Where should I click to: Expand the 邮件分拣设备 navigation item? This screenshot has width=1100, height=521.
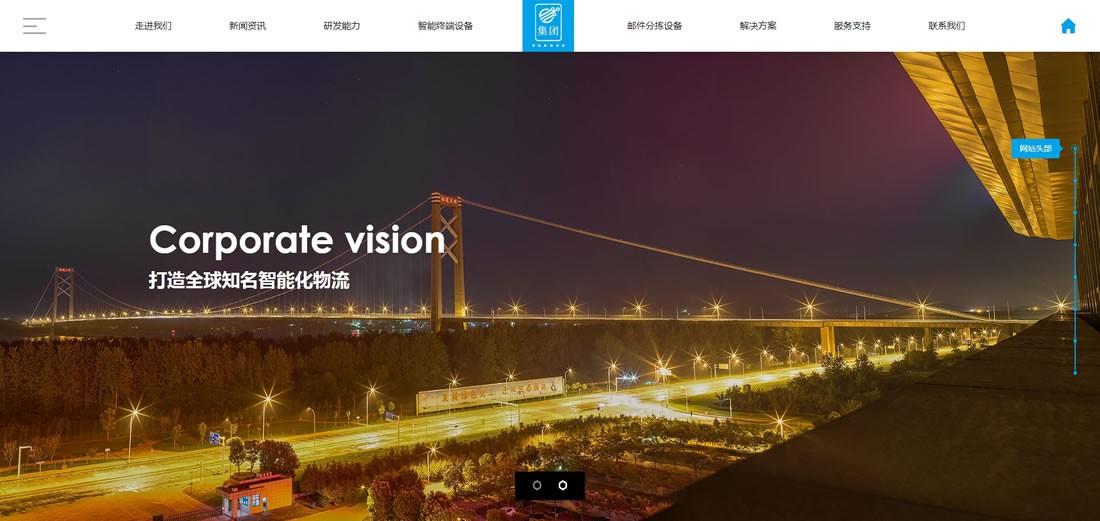(x=655, y=26)
